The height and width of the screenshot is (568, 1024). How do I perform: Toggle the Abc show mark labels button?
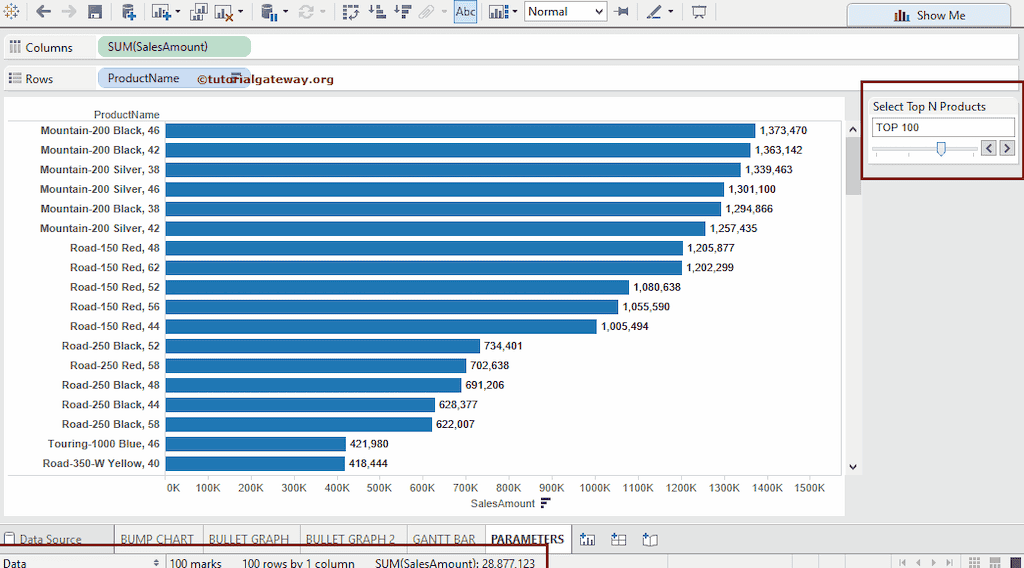click(x=465, y=12)
